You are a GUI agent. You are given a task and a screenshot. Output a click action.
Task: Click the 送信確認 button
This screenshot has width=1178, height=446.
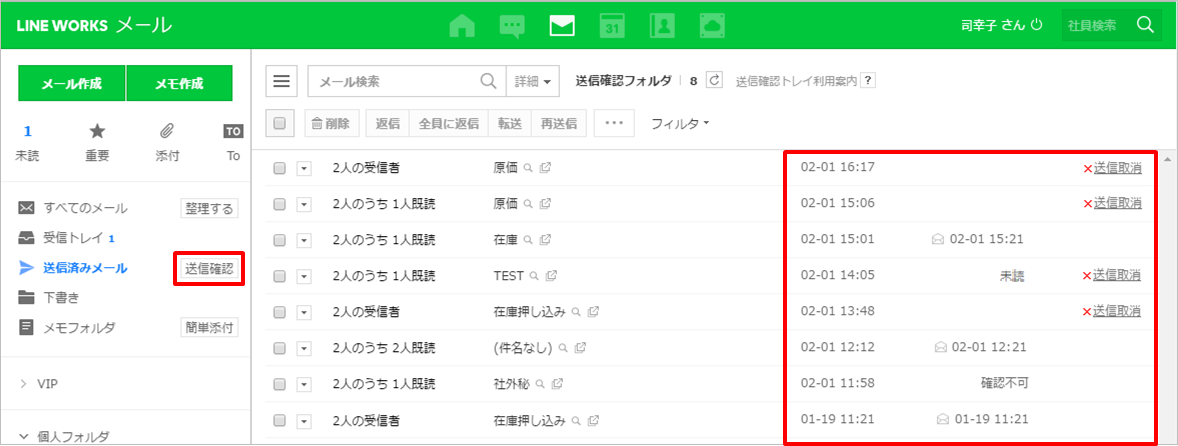point(208,268)
